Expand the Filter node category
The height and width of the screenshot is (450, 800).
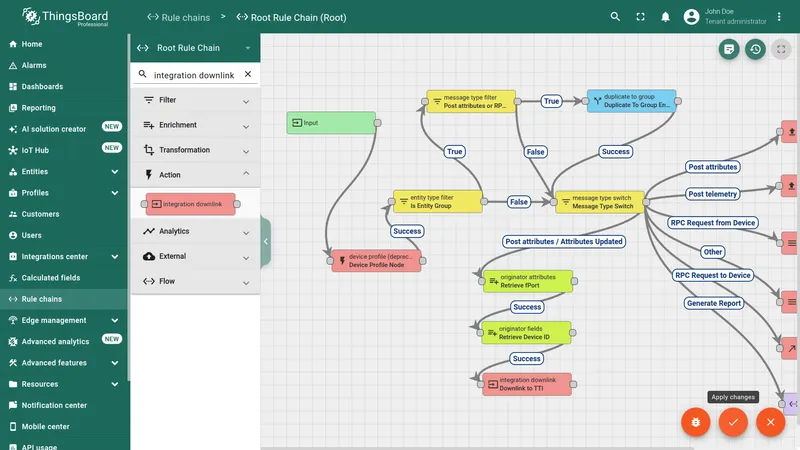click(x=195, y=100)
